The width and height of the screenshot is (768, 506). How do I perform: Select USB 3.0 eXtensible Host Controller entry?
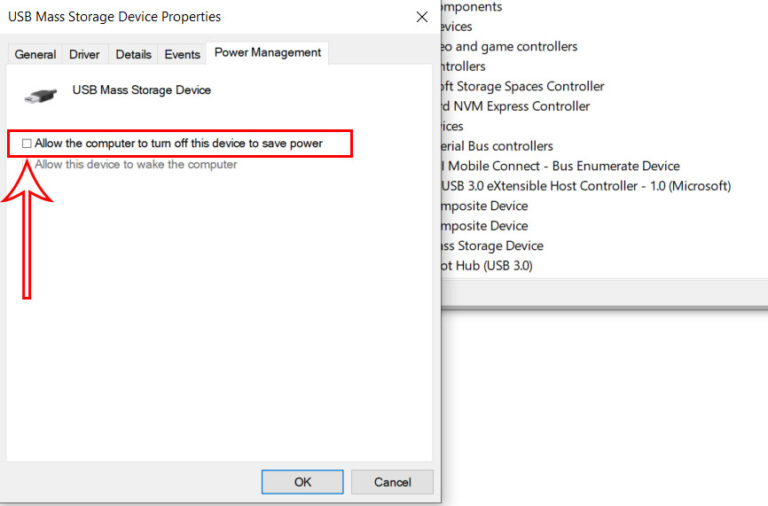coord(586,186)
